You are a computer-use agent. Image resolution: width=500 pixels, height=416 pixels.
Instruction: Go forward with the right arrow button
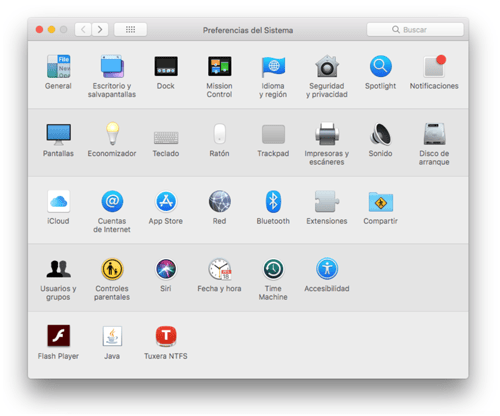click(100, 30)
